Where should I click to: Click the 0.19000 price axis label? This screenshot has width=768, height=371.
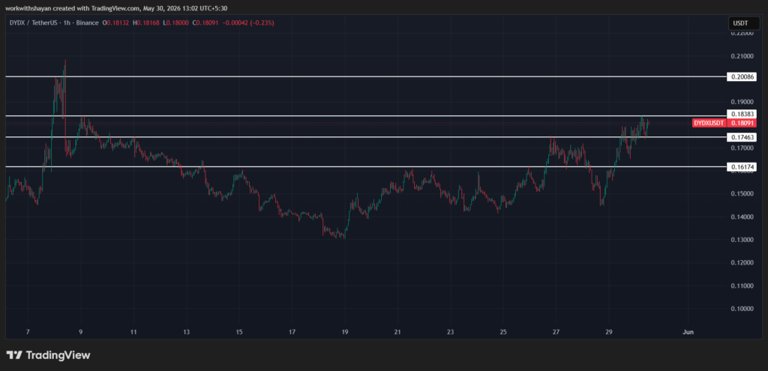(x=742, y=102)
